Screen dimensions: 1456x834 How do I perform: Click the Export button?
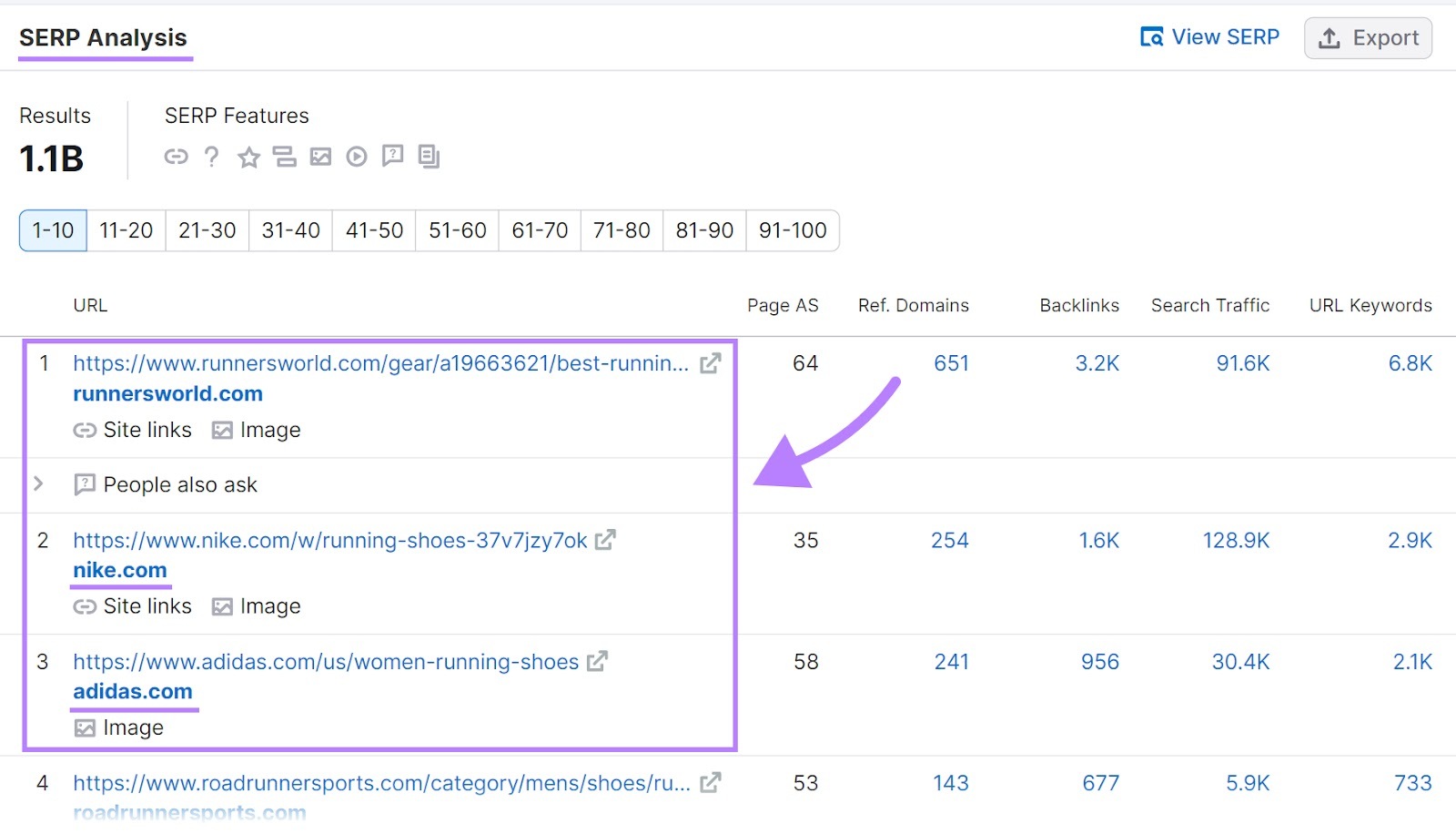pos(1368,37)
